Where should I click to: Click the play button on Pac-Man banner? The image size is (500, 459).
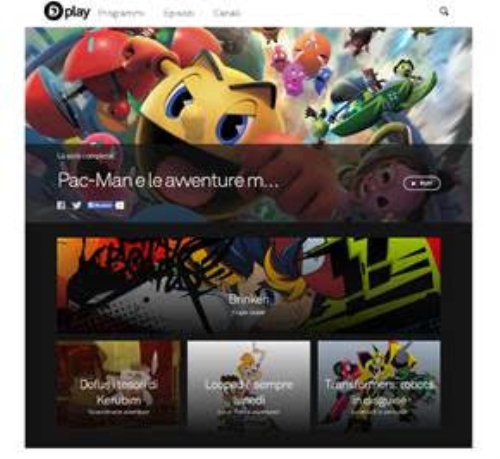tap(422, 183)
